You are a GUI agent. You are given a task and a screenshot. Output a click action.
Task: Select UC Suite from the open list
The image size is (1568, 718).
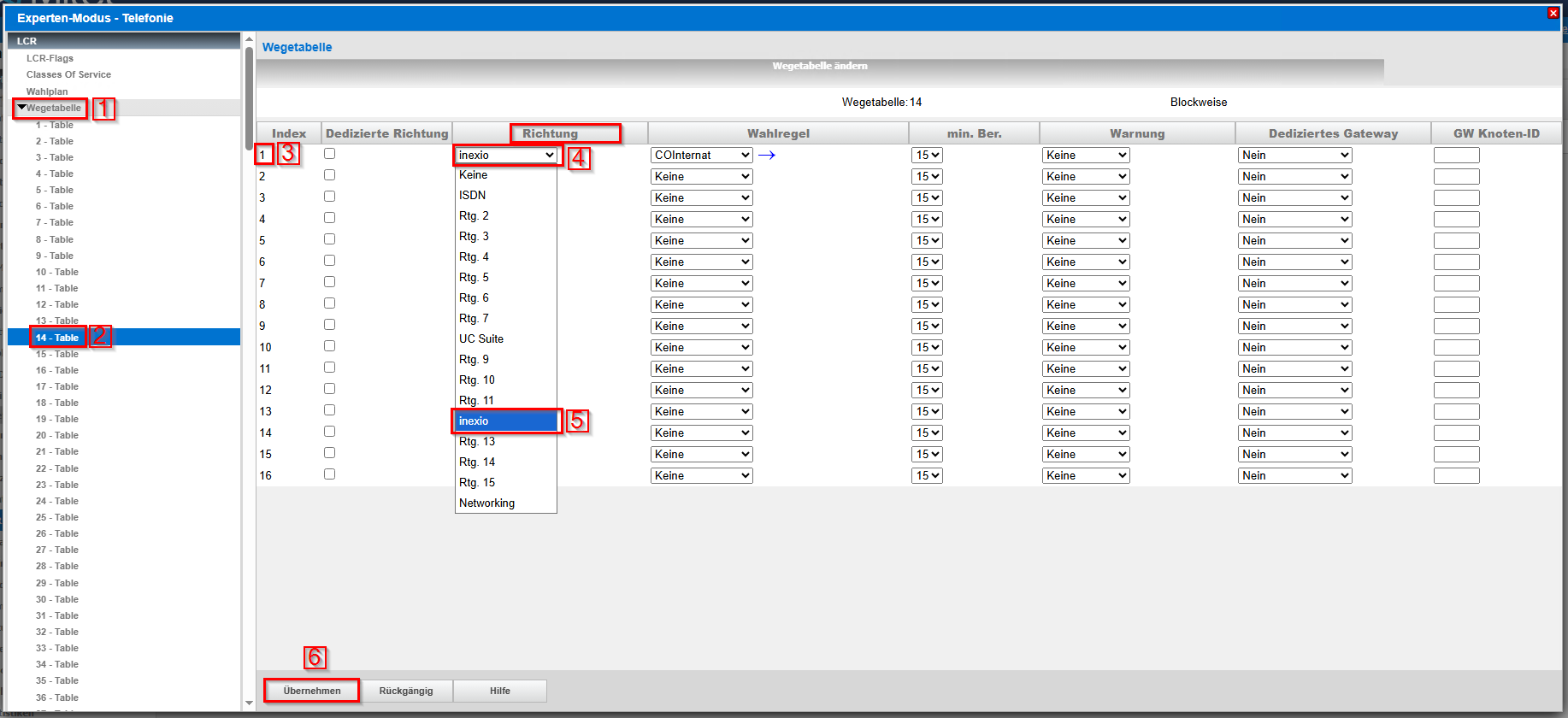point(506,339)
